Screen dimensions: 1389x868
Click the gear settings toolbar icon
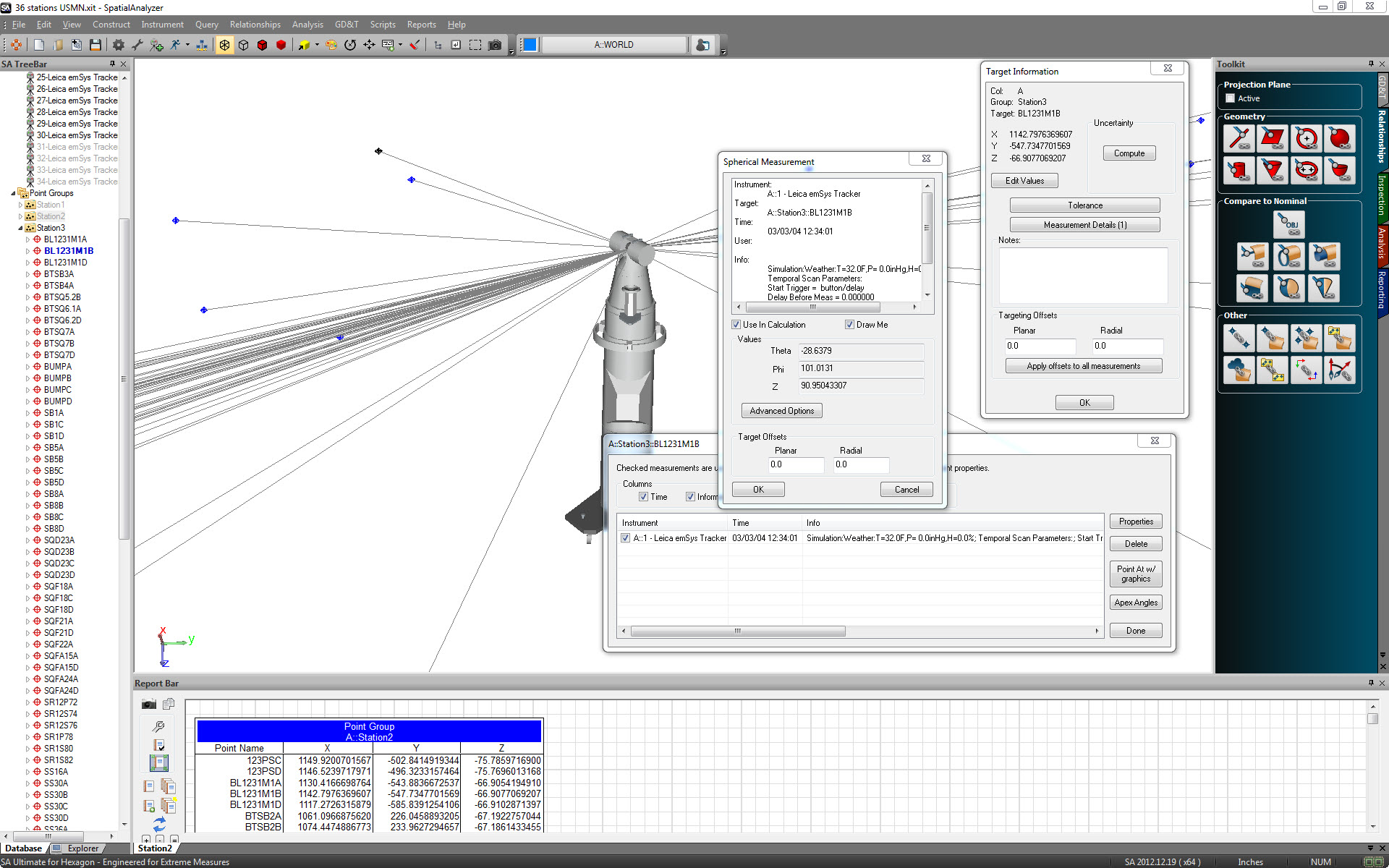coord(118,45)
